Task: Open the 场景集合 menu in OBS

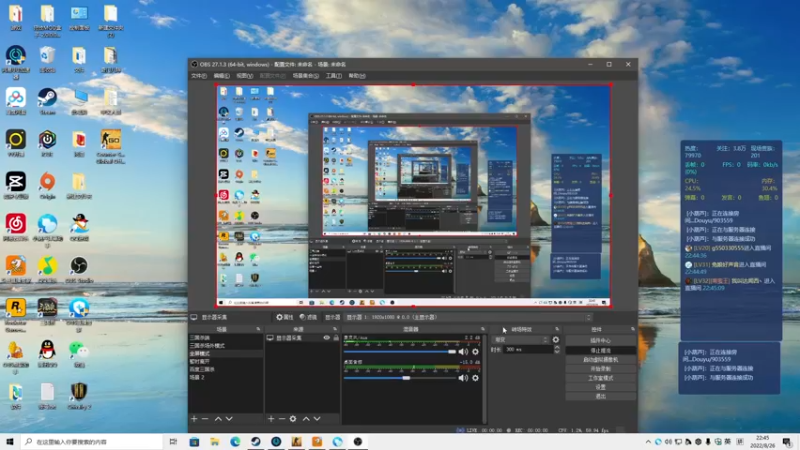Action: point(306,76)
